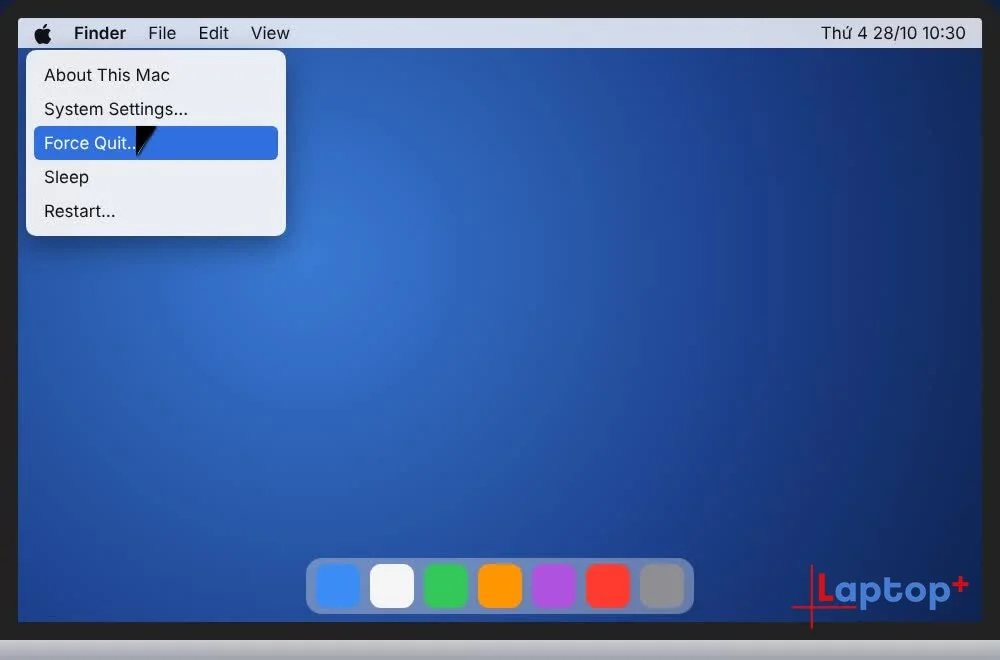Open System Settings... from Apple menu
1000x660 pixels.
pyautogui.click(x=156, y=109)
